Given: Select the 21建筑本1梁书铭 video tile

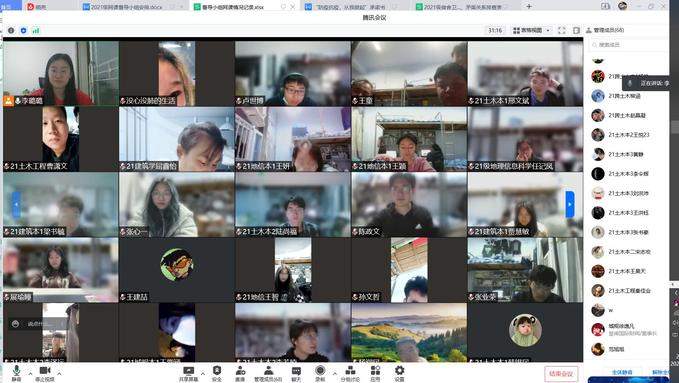Looking at the screenshot, I should click(x=61, y=204).
